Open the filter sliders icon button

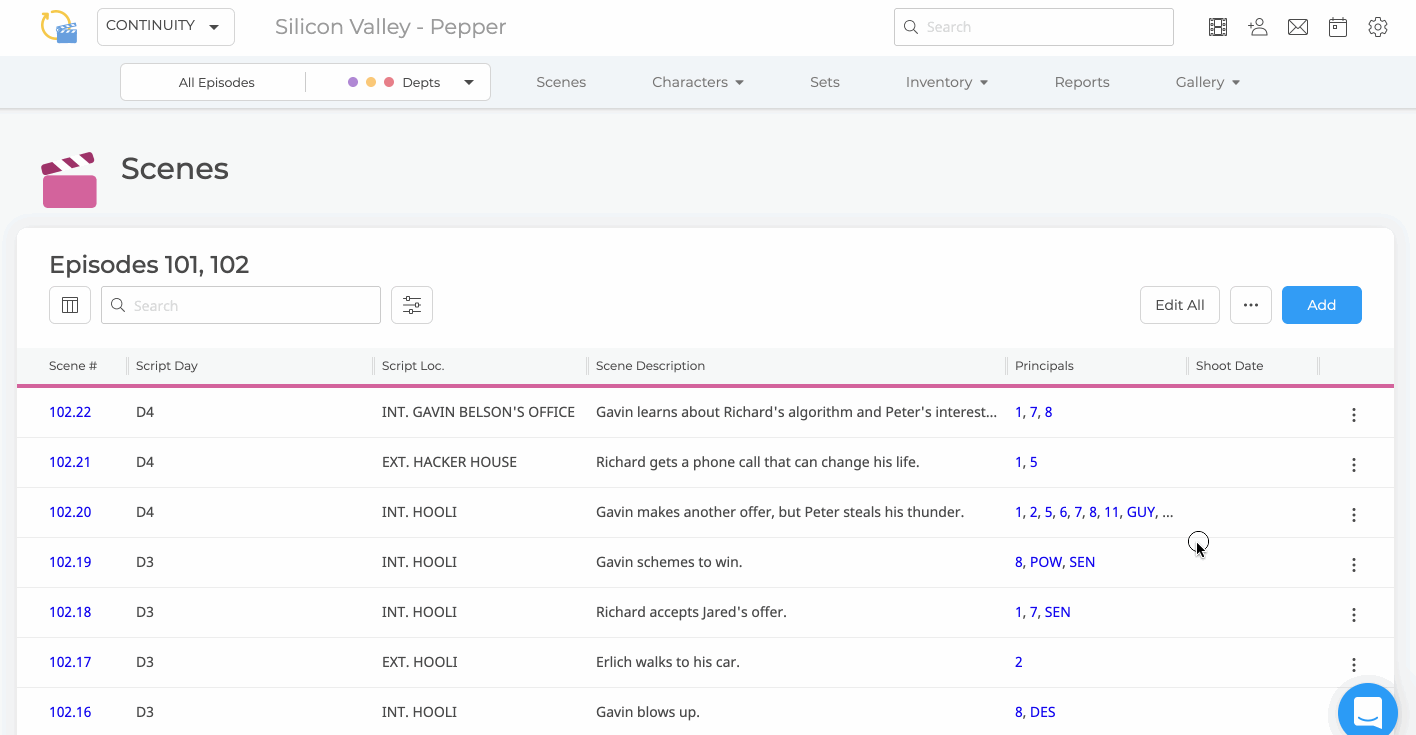(412, 305)
